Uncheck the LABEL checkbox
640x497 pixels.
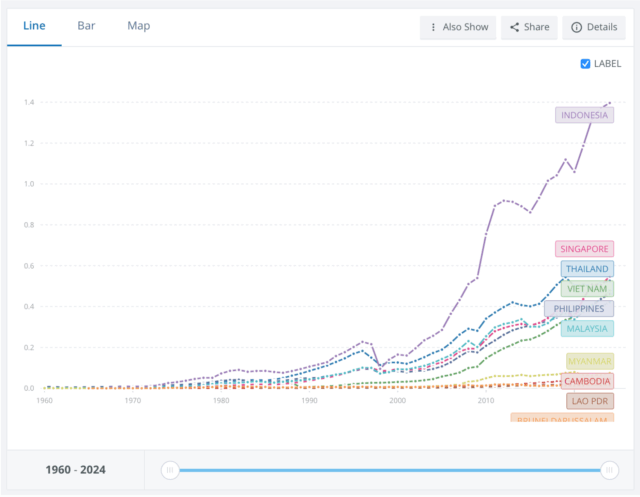click(x=586, y=64)
